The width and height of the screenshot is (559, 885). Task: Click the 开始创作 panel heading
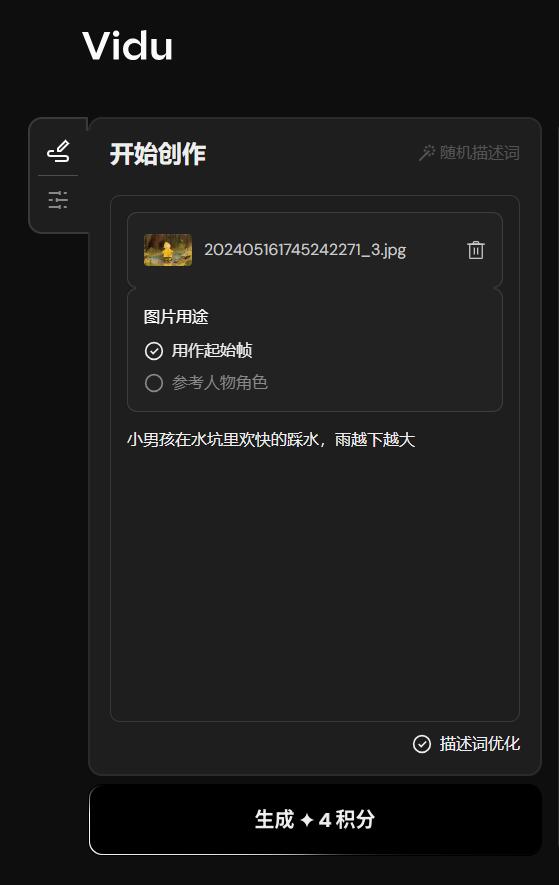coord(158,154)
